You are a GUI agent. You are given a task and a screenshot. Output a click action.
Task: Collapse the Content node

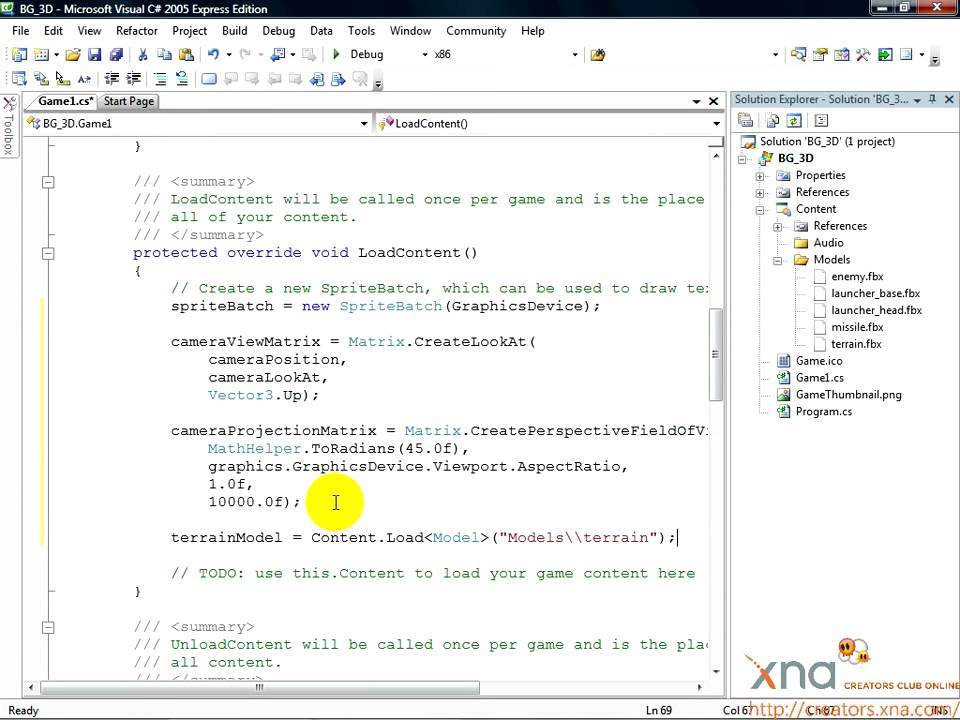click(x=760, y=210)
